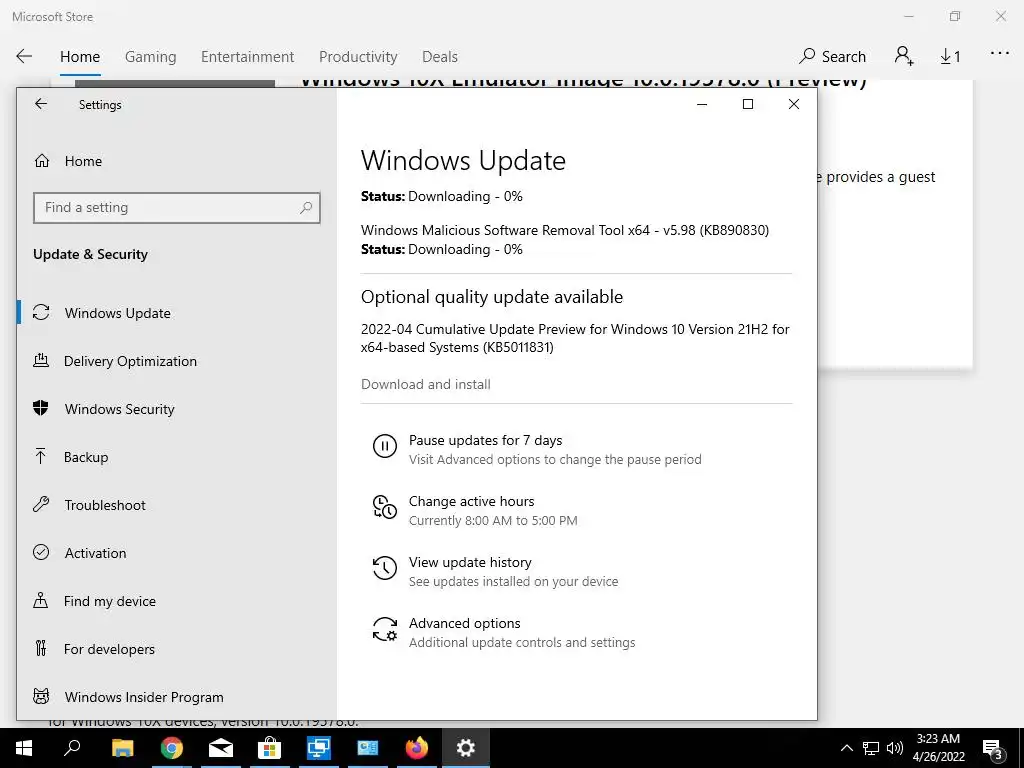Image resolution: width=1024 pixels, height=768 pixels.
Task: Open Action Center notifications
Action: 993,748
